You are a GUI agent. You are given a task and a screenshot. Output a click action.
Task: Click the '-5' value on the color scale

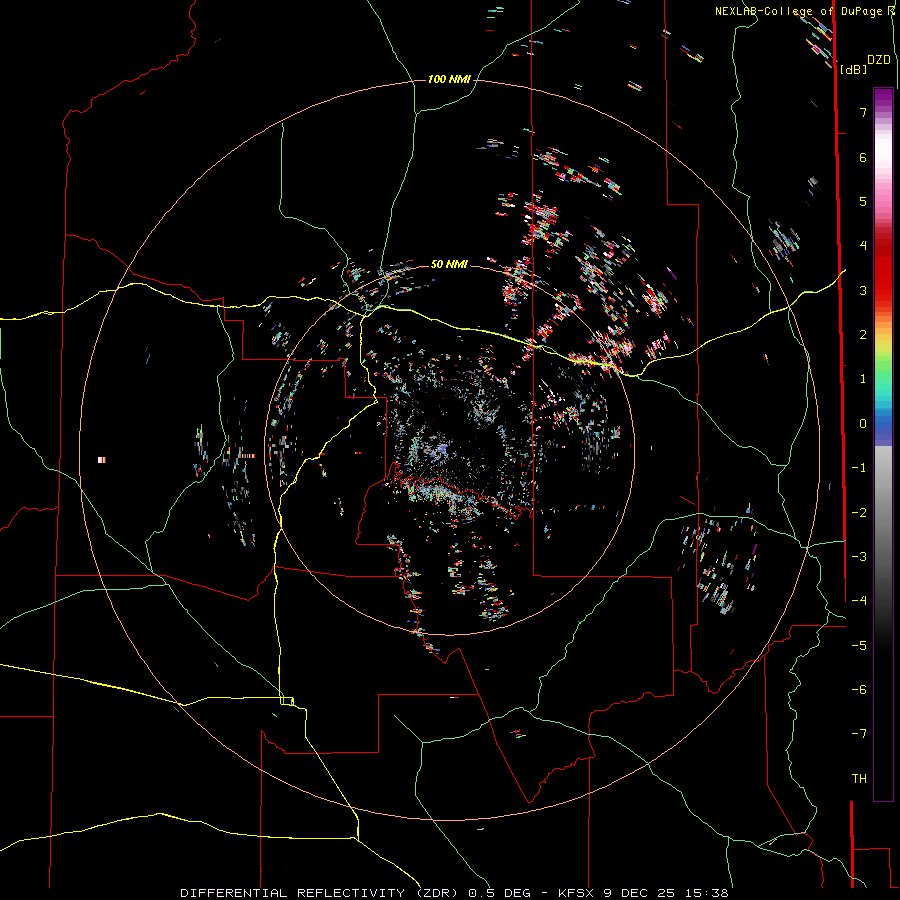(x=859, y=646)
